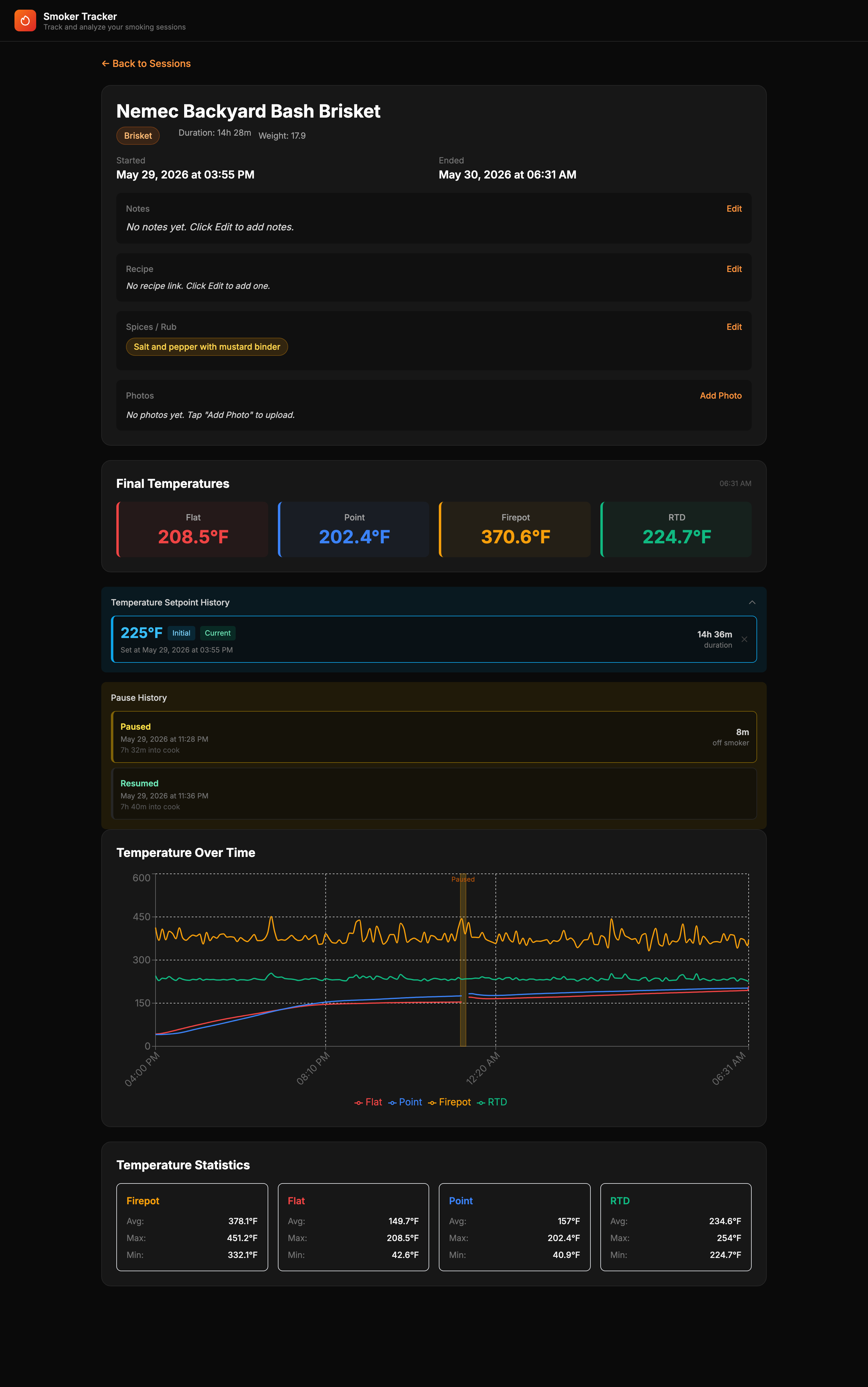This screenshot has height=1387, width=868.
Task: Click the Firepot statistics card
Action: tap(192, 1227)
